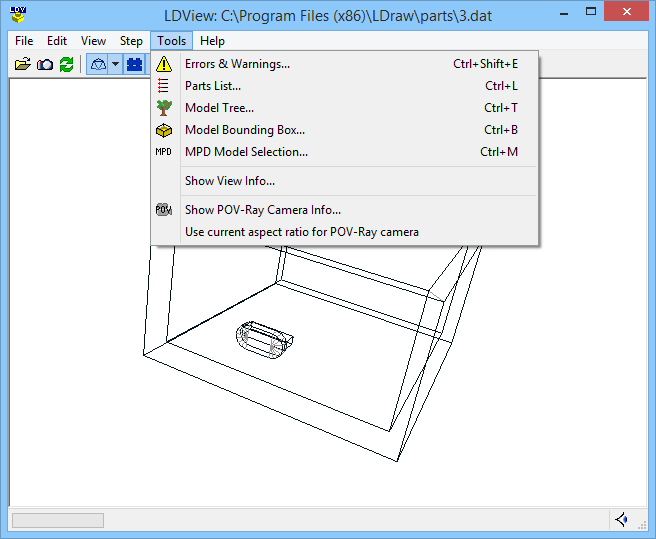Choose Show POV-Ray Camera Info... entry
The width and height of the screenshot is (656, 539).
344,210
